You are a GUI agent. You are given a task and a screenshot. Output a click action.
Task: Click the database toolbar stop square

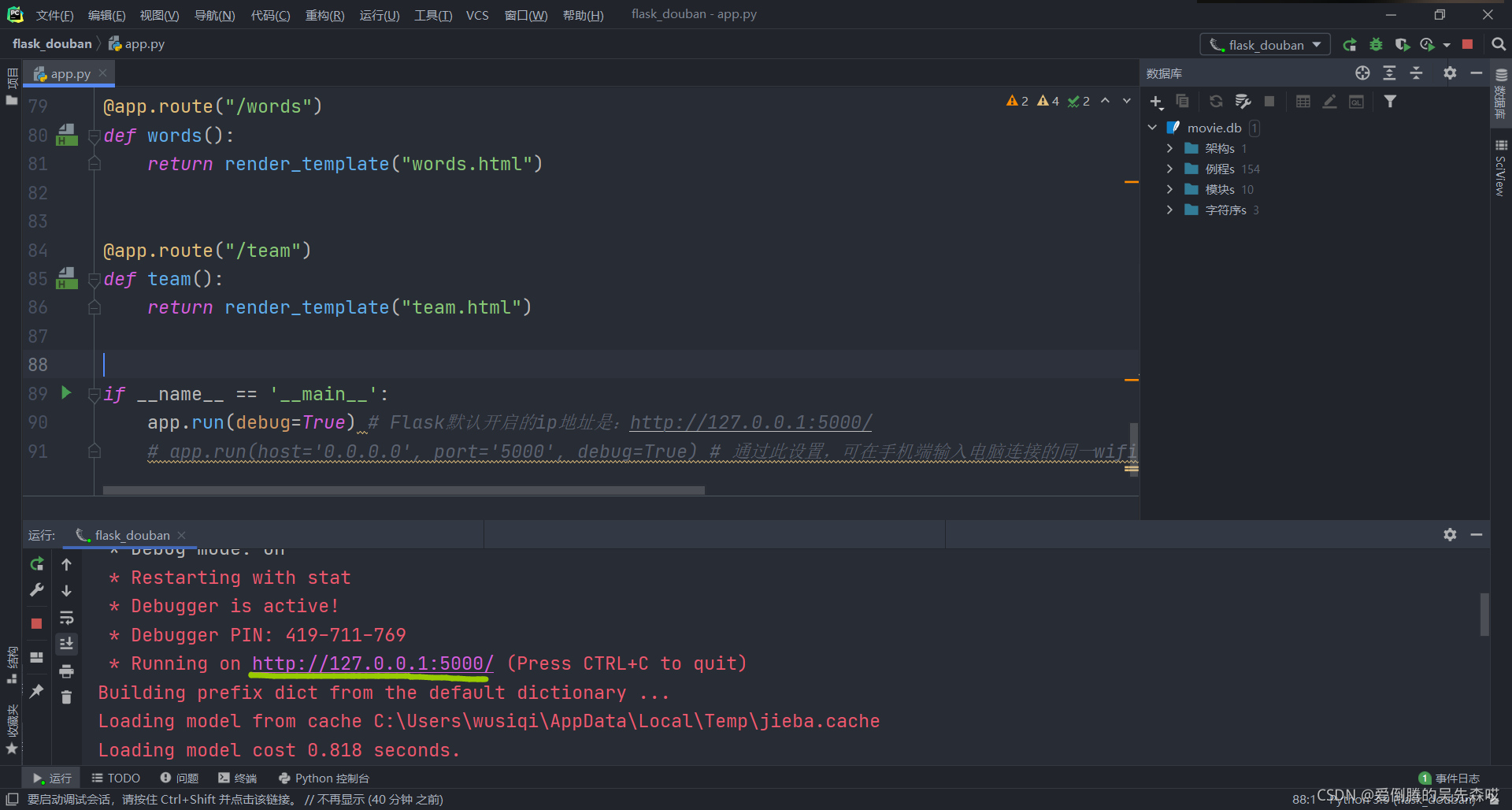1269,102
